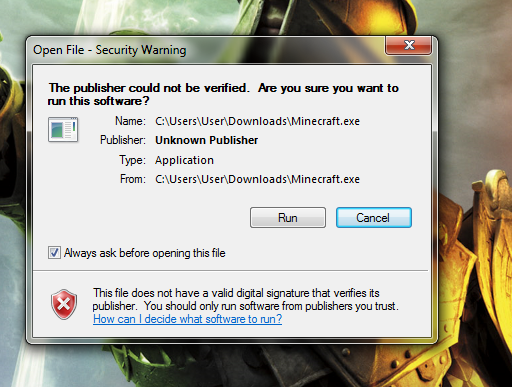512x387 pixels.
Task: Click the Cancel button
Action: pyautogui.click(x=374, y=218)
